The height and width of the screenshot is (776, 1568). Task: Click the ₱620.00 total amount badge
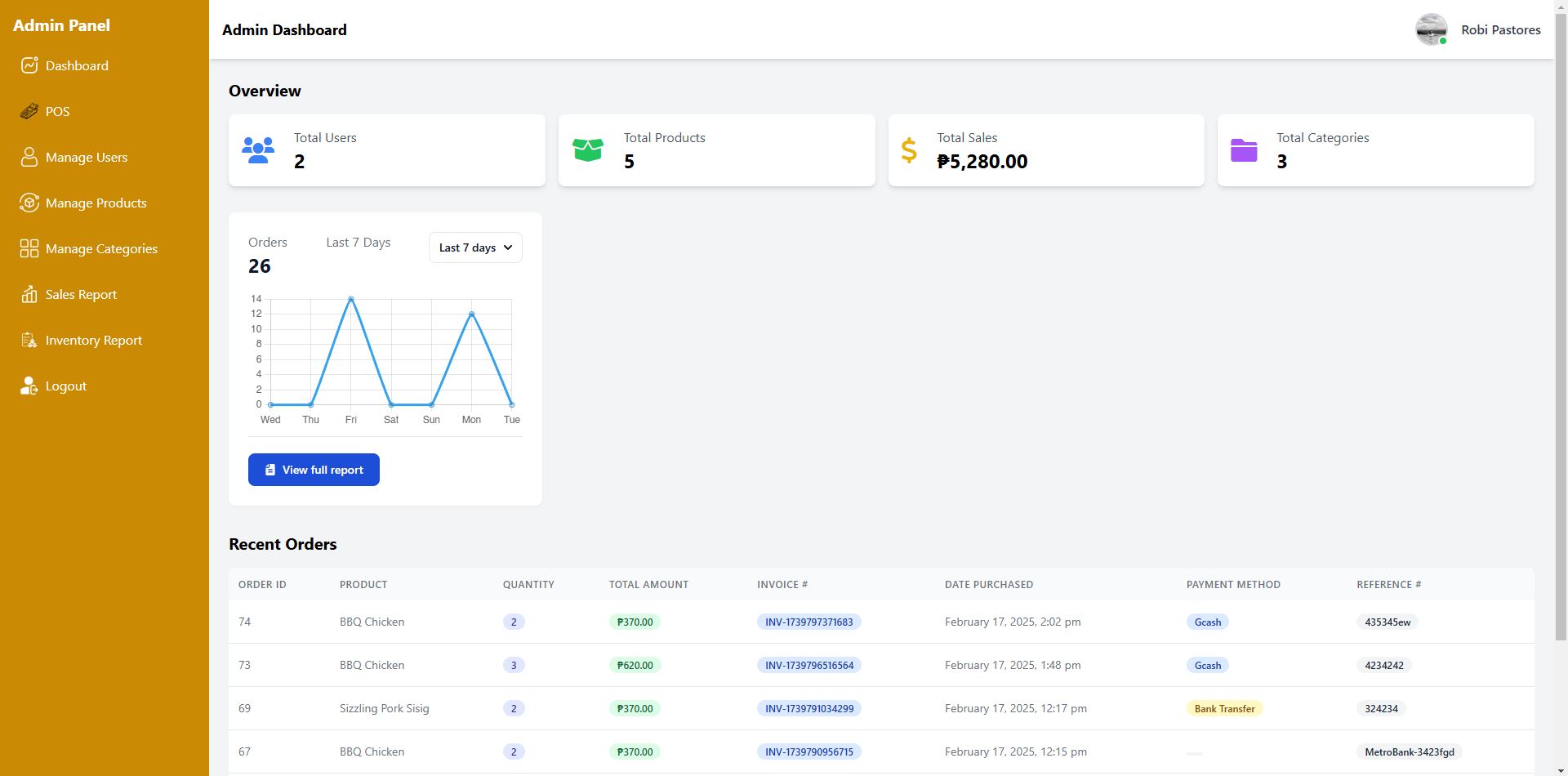pyautogui.click(x=635, y=665)
